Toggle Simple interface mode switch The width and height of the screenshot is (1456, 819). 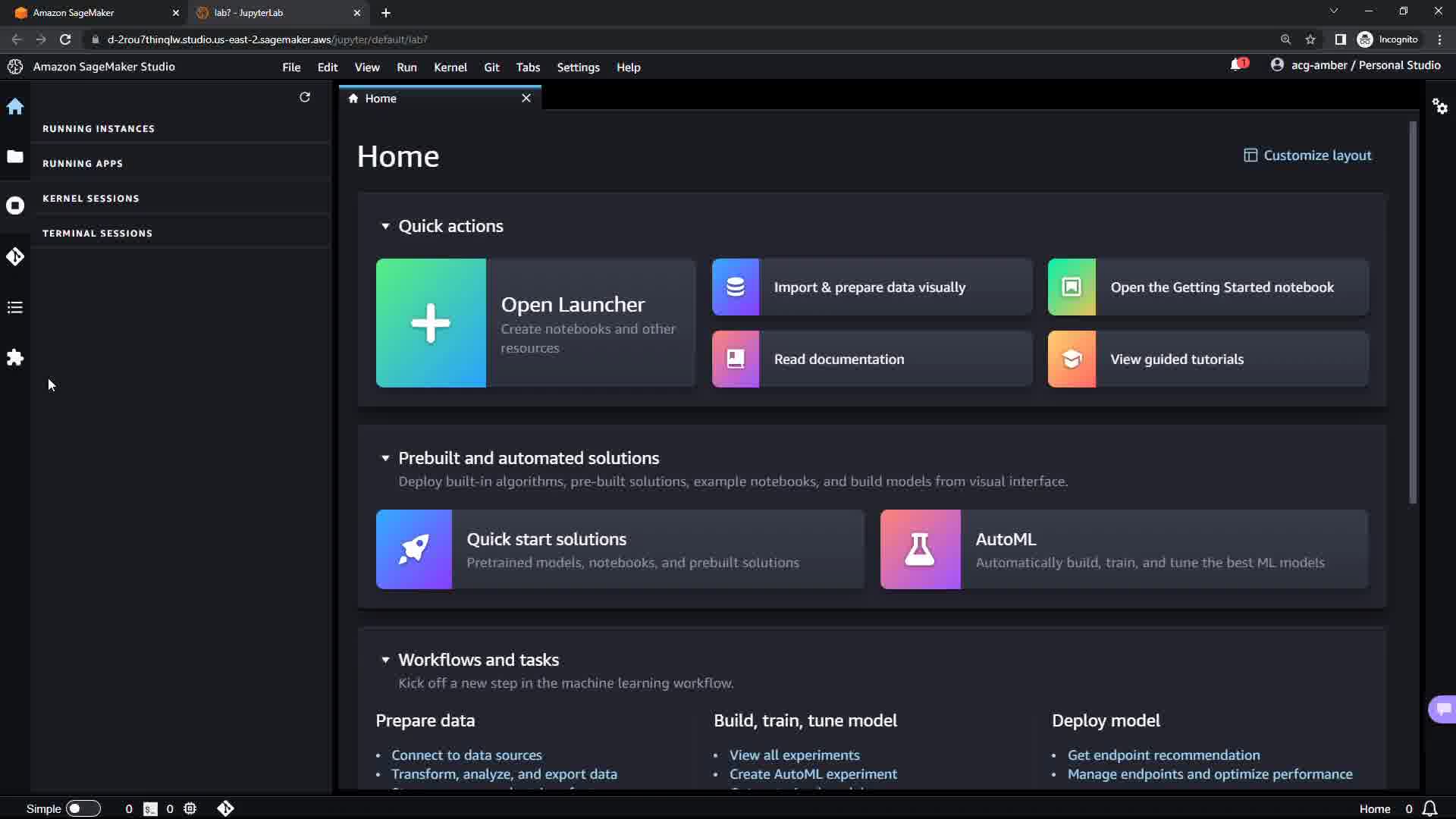click(x=83, y=808)
